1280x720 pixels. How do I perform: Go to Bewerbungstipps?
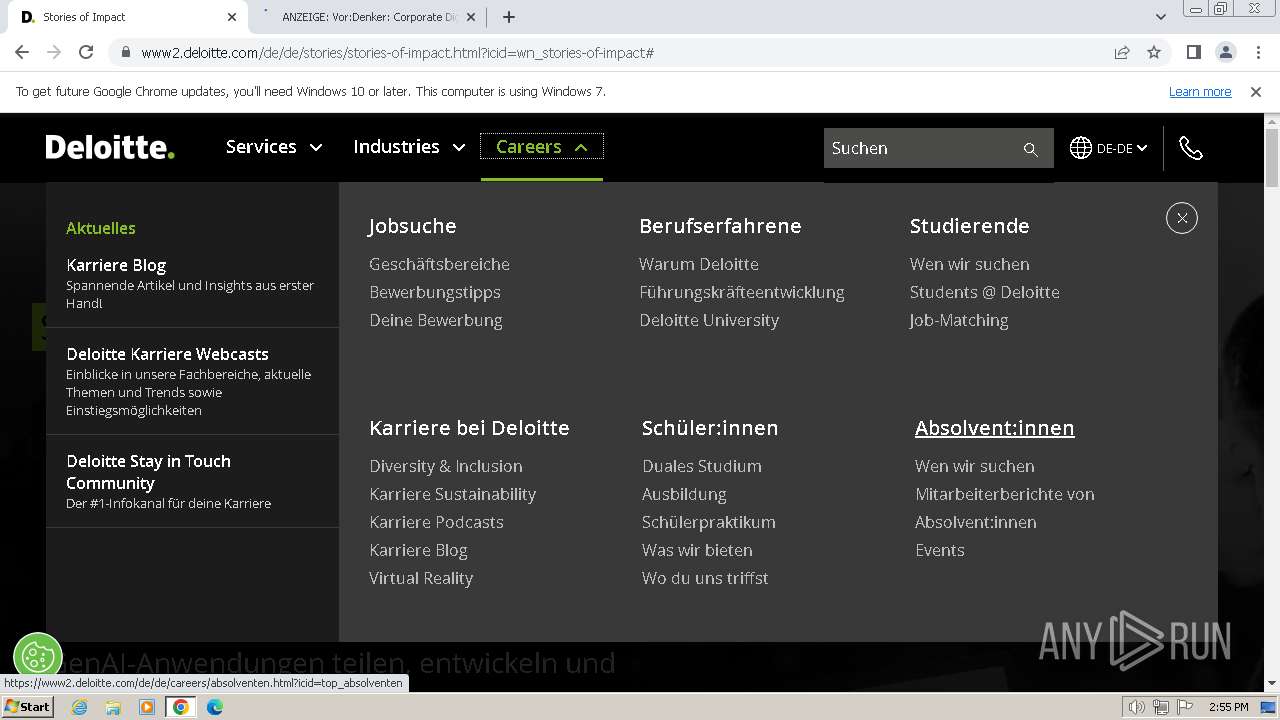coord(435,292)
